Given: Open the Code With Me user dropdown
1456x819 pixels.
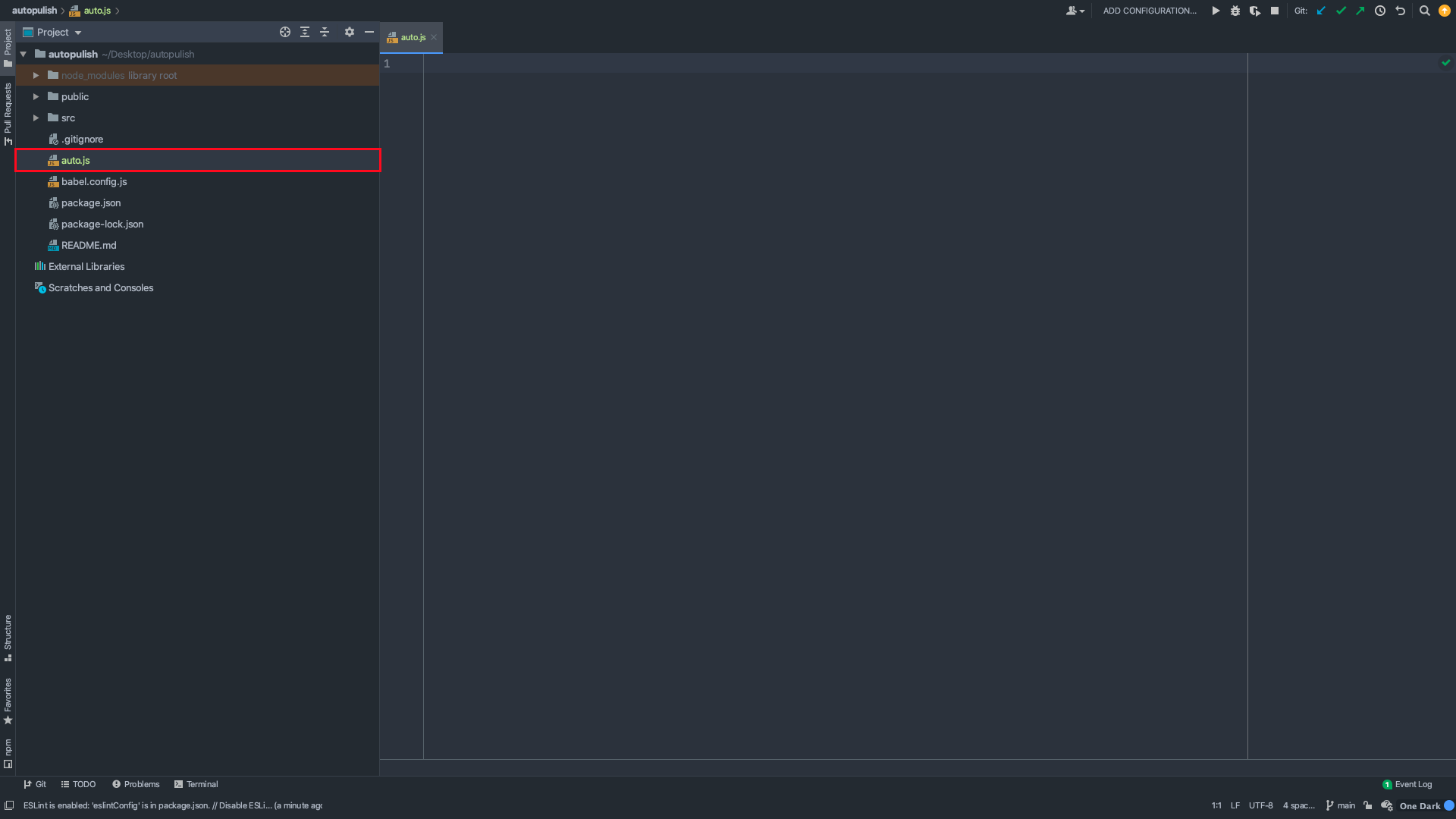Looking at the screenshot, I should 1075,11.
